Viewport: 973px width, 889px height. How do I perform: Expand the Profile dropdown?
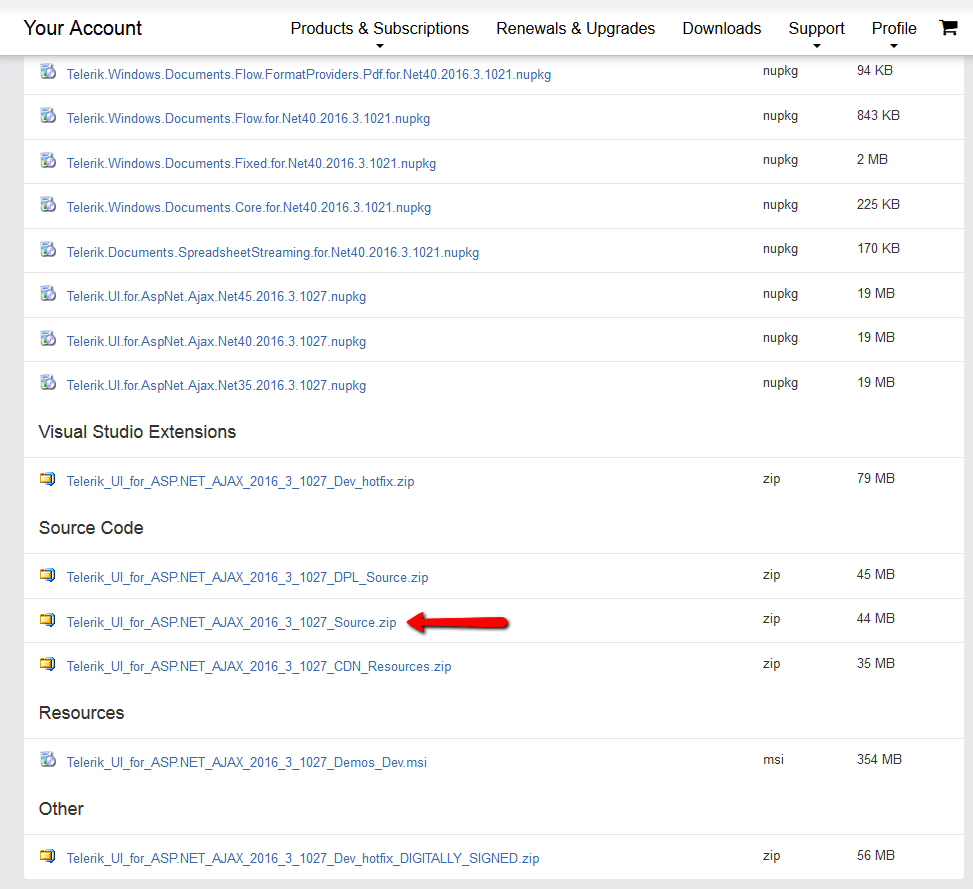click(x=893, y=29)
